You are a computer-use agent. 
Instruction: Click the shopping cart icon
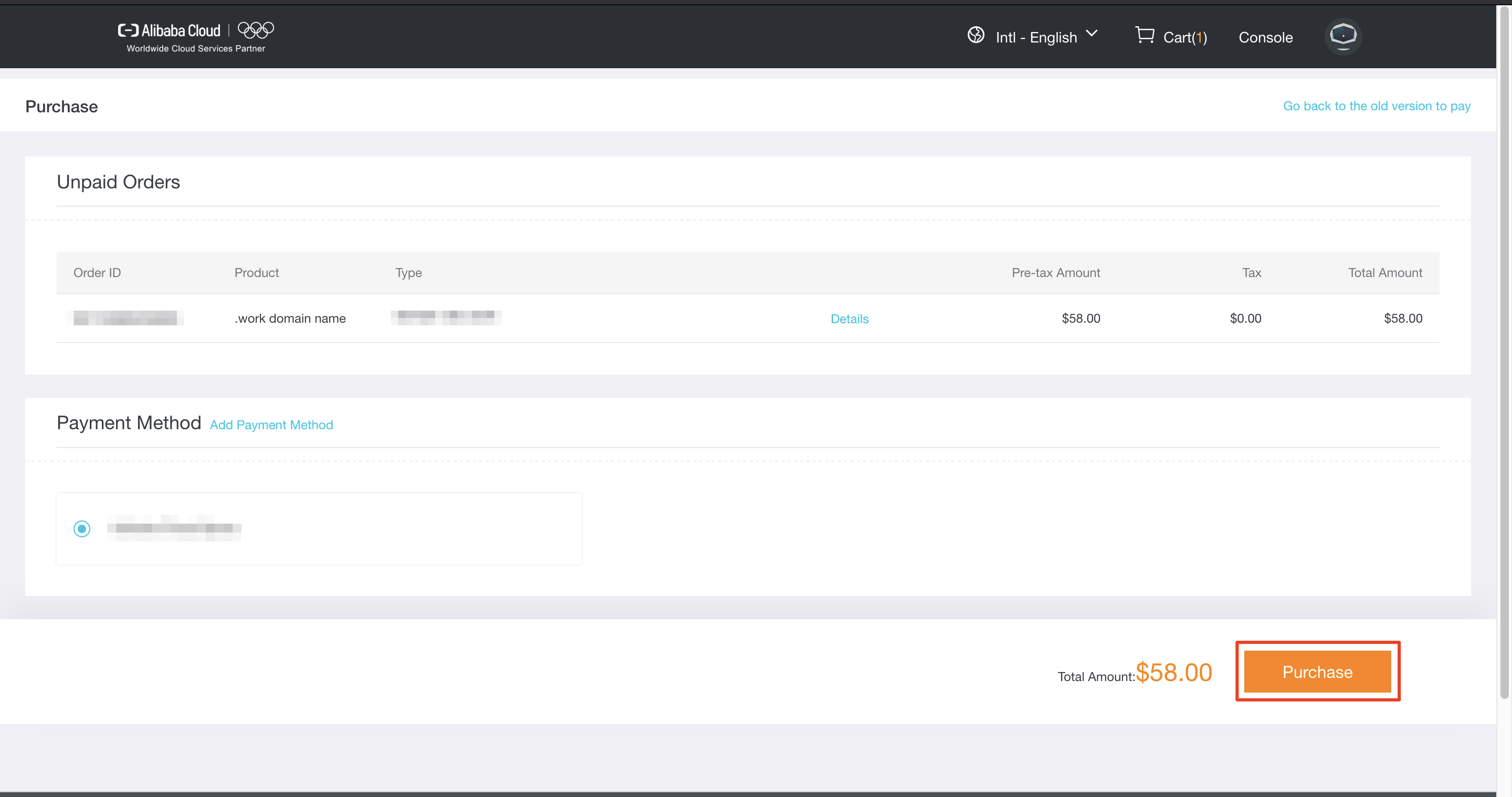pyautogui.click(x=1144, y=35)
